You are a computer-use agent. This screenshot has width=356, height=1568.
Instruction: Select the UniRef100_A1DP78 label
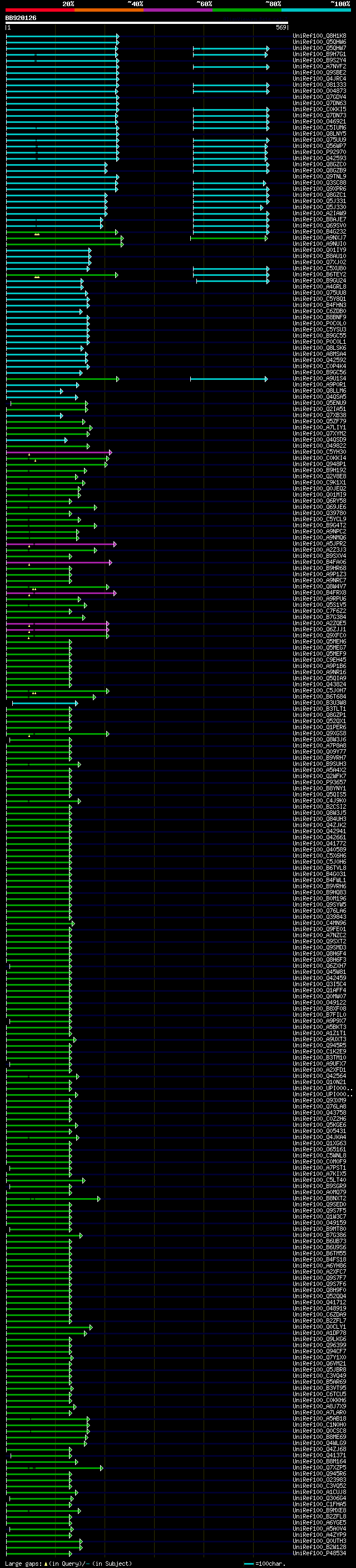[x=319, y=1333]
